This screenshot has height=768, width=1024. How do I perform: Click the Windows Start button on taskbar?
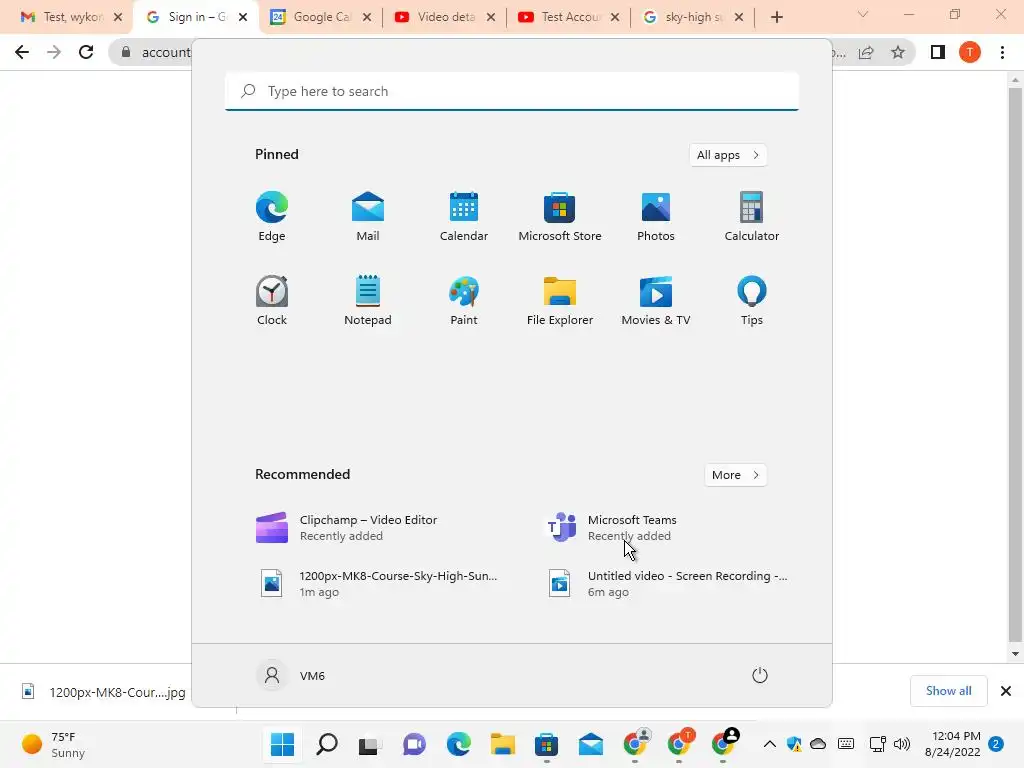[x=282, y=744]
